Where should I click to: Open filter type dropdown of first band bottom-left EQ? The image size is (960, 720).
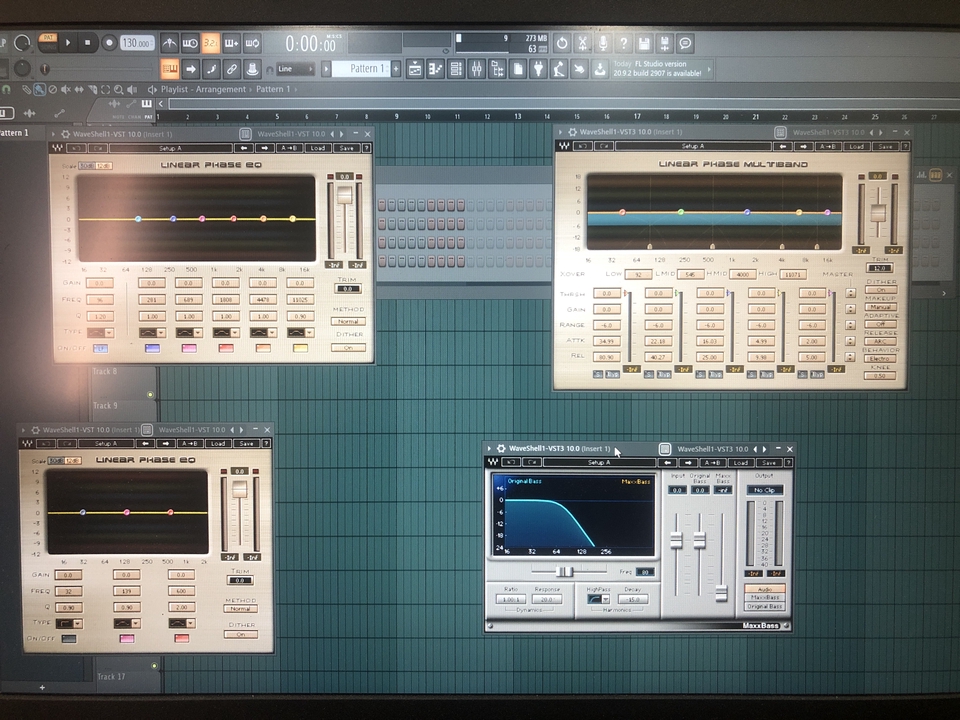(69, 624)
